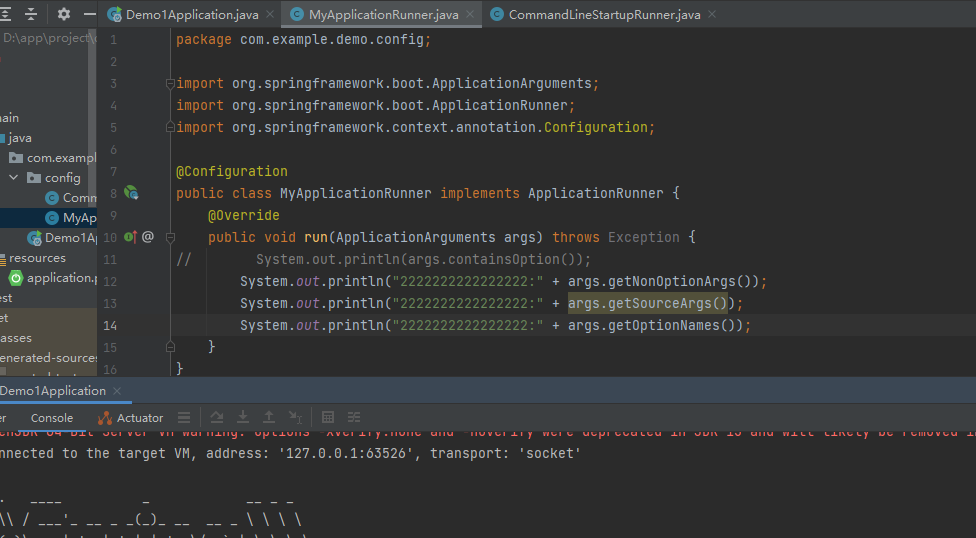Viewport: 976px width, 538px height.
Task: Switch to Demo1Application.java editor tab
Action: click(x=192, y=14)
